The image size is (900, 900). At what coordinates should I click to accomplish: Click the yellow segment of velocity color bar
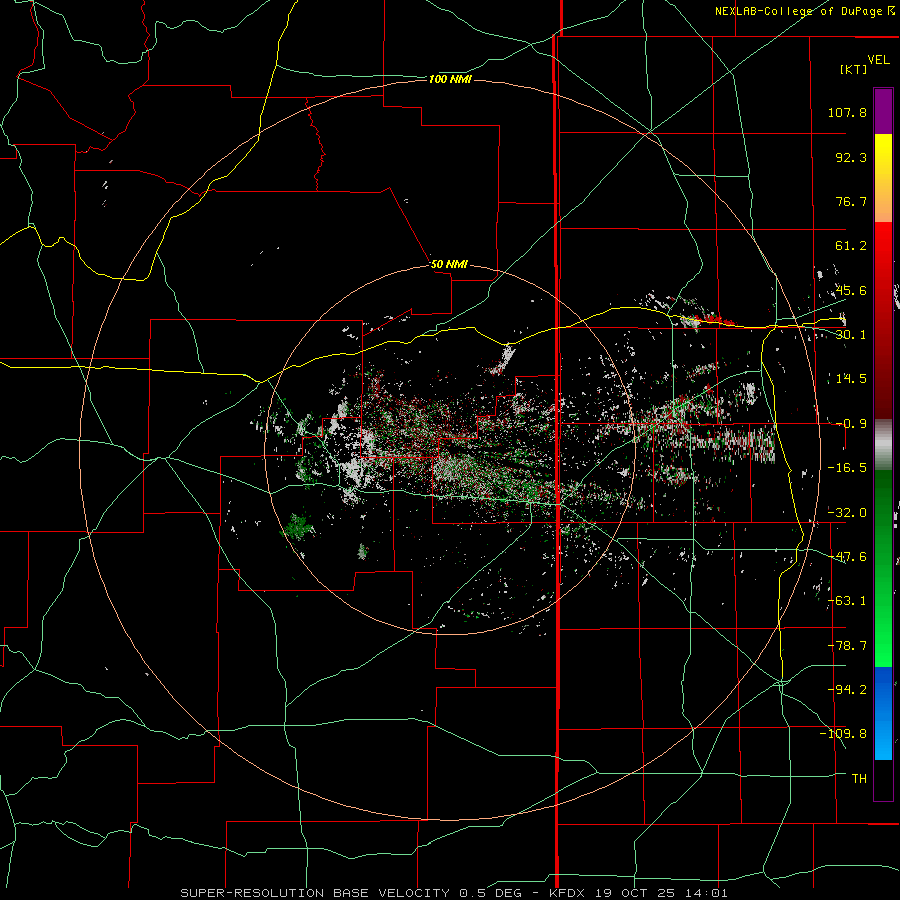coord(883,178)
